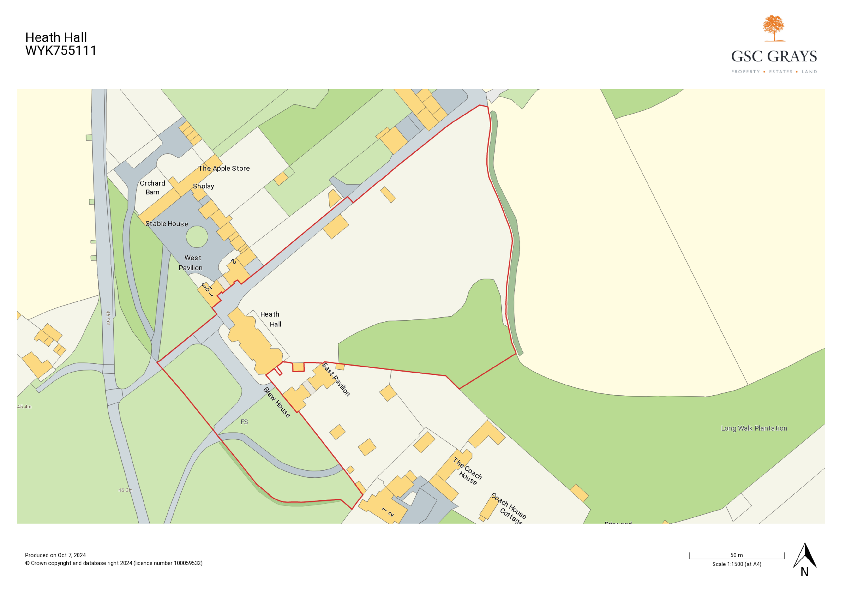Click the circular lawn in the stable courtyard
The height and width of the screenshot is (595, 842).
[x=197, y=238]
